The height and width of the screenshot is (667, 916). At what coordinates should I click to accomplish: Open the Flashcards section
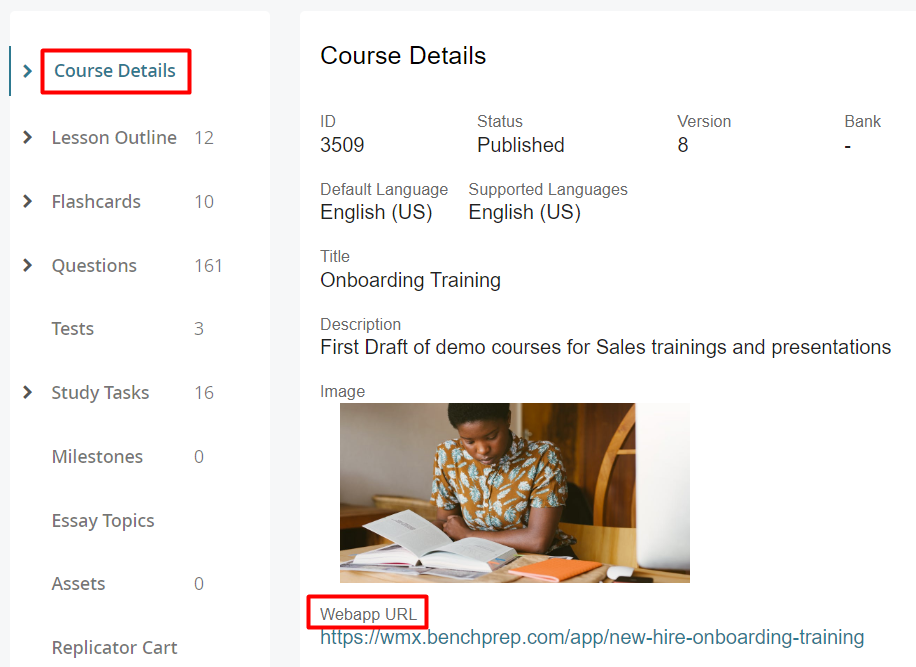[x=96, y=202]
